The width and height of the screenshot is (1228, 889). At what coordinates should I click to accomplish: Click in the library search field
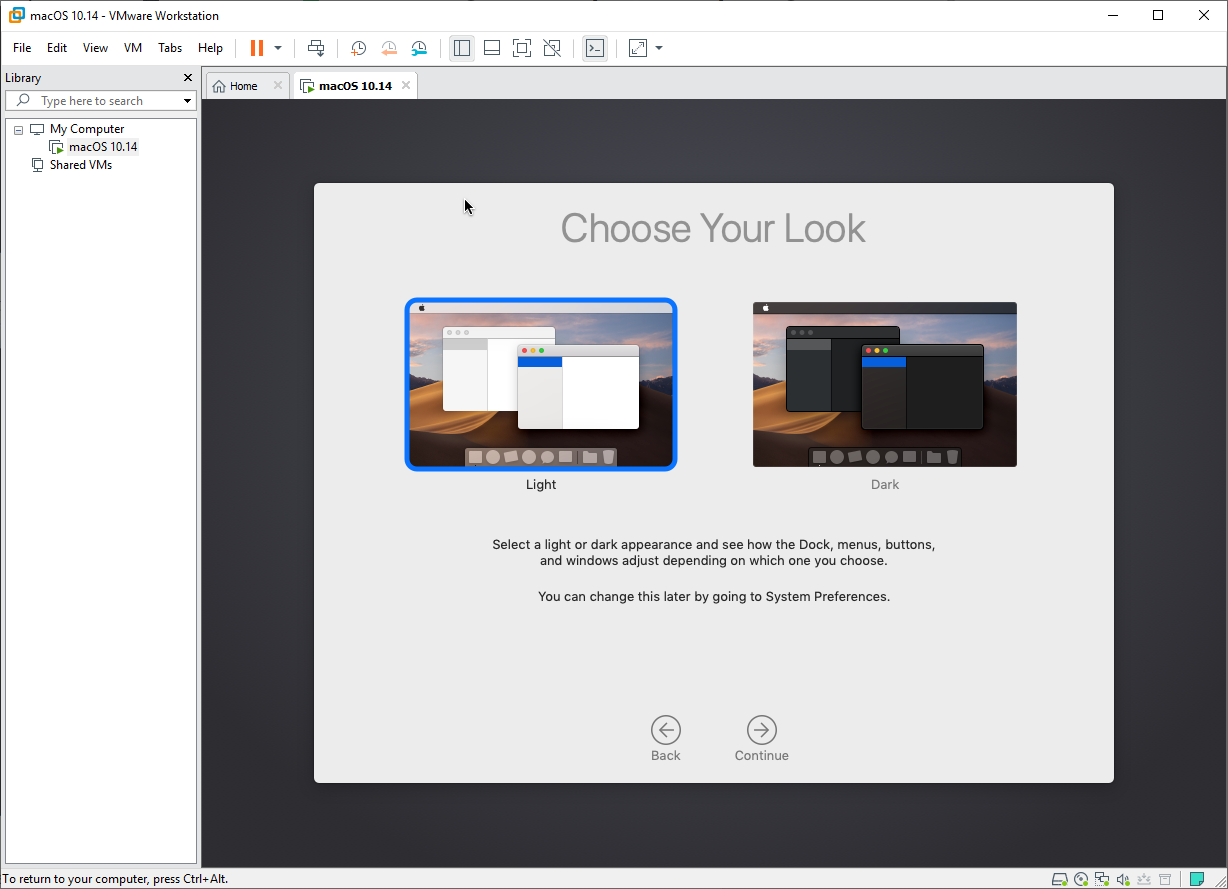click(x=100, y=100)
